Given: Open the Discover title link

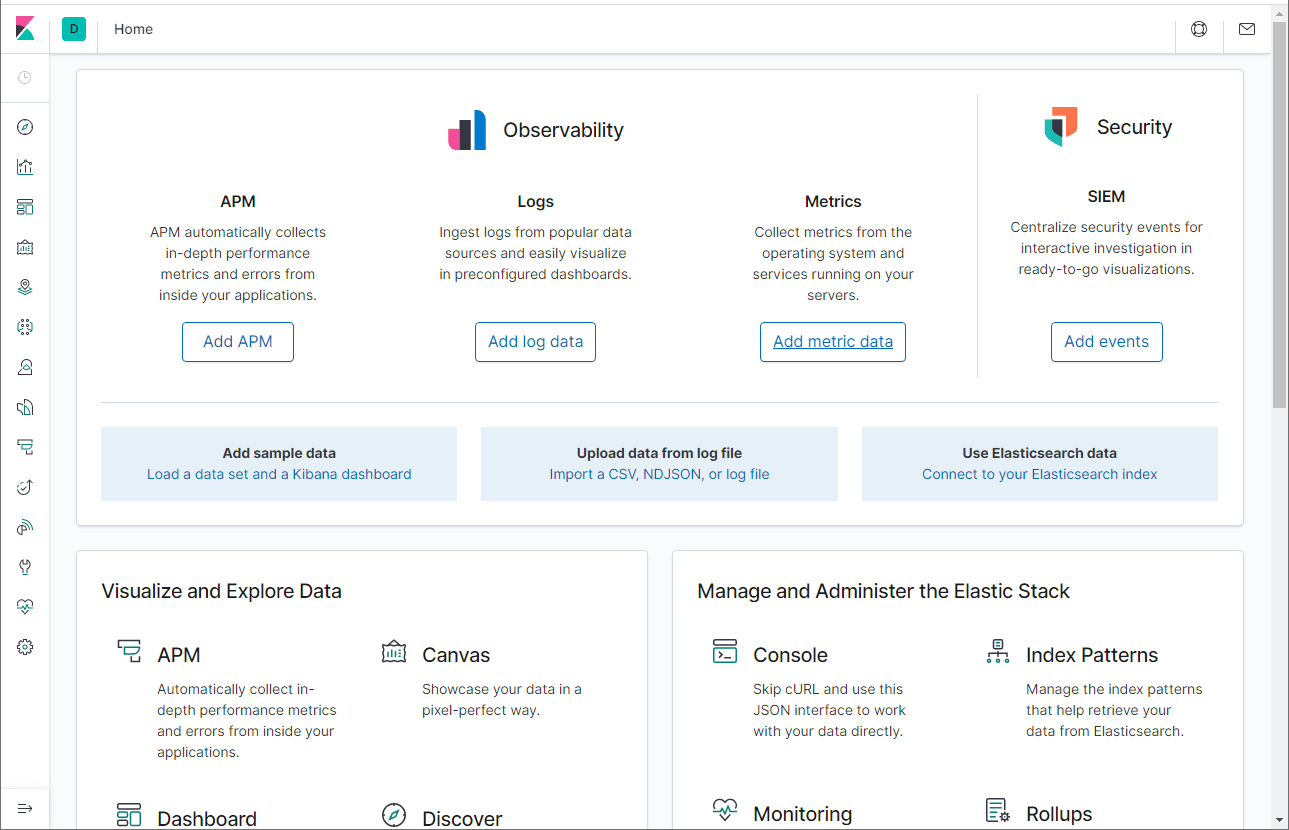Looking at the screenshot, I should click(x=462, y=818).
